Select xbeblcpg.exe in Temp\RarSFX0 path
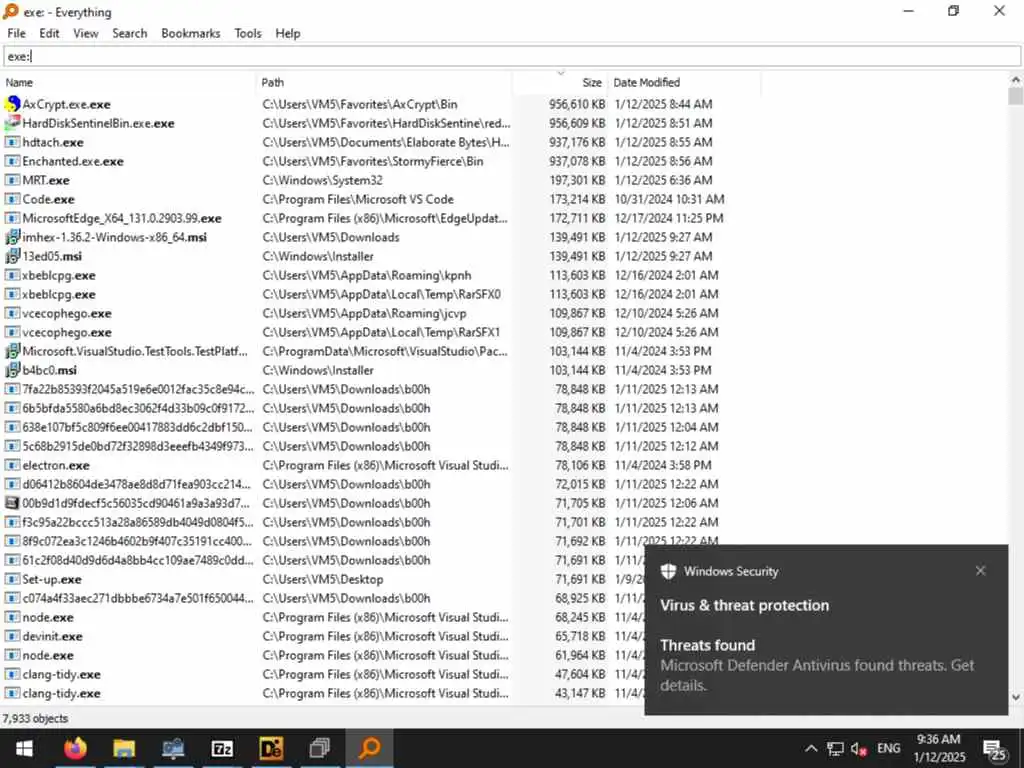1024x768 pixels. tap(59, 294)
